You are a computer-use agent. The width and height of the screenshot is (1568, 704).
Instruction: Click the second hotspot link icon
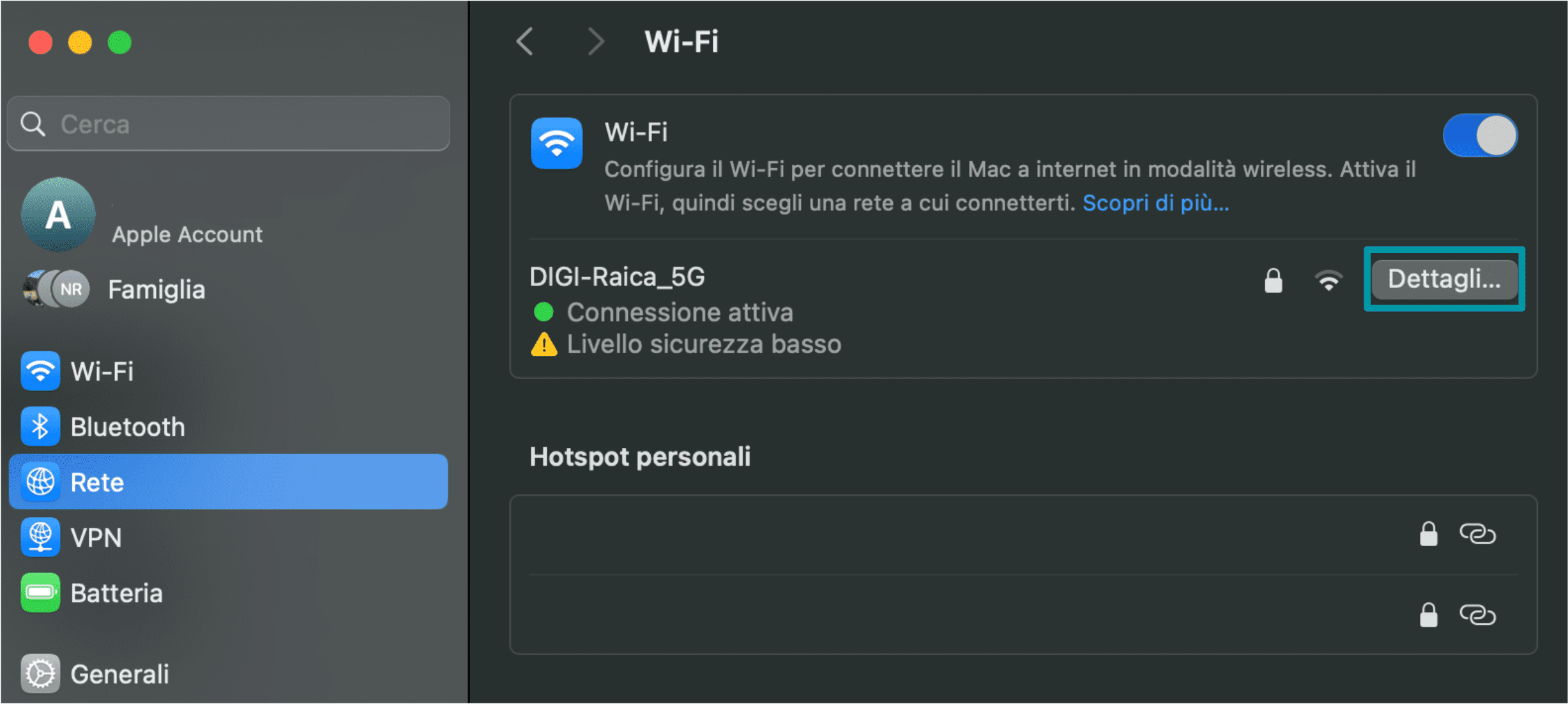1477,615
